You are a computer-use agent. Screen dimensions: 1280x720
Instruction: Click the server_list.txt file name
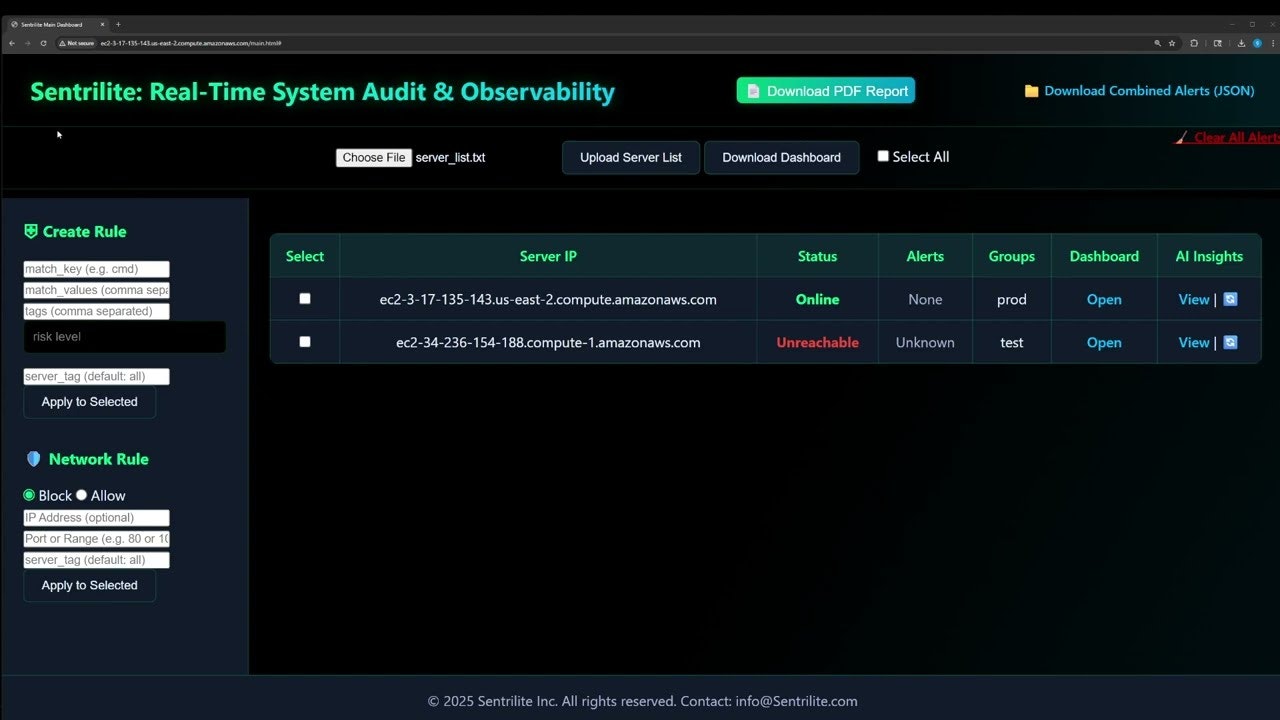point(450,157)
